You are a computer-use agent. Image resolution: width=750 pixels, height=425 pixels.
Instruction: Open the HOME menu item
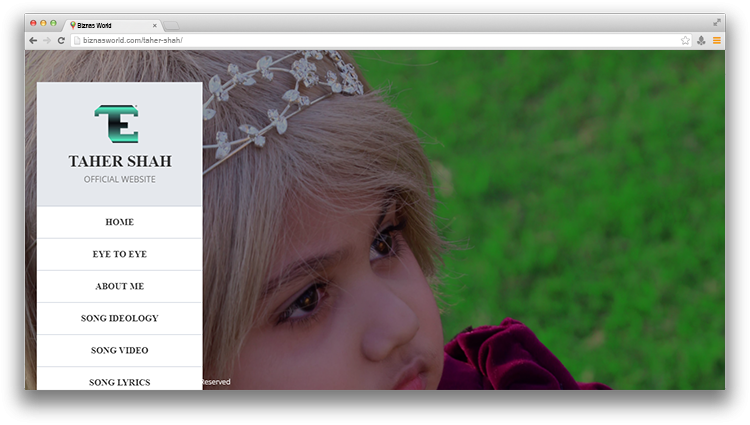[120, 222]
